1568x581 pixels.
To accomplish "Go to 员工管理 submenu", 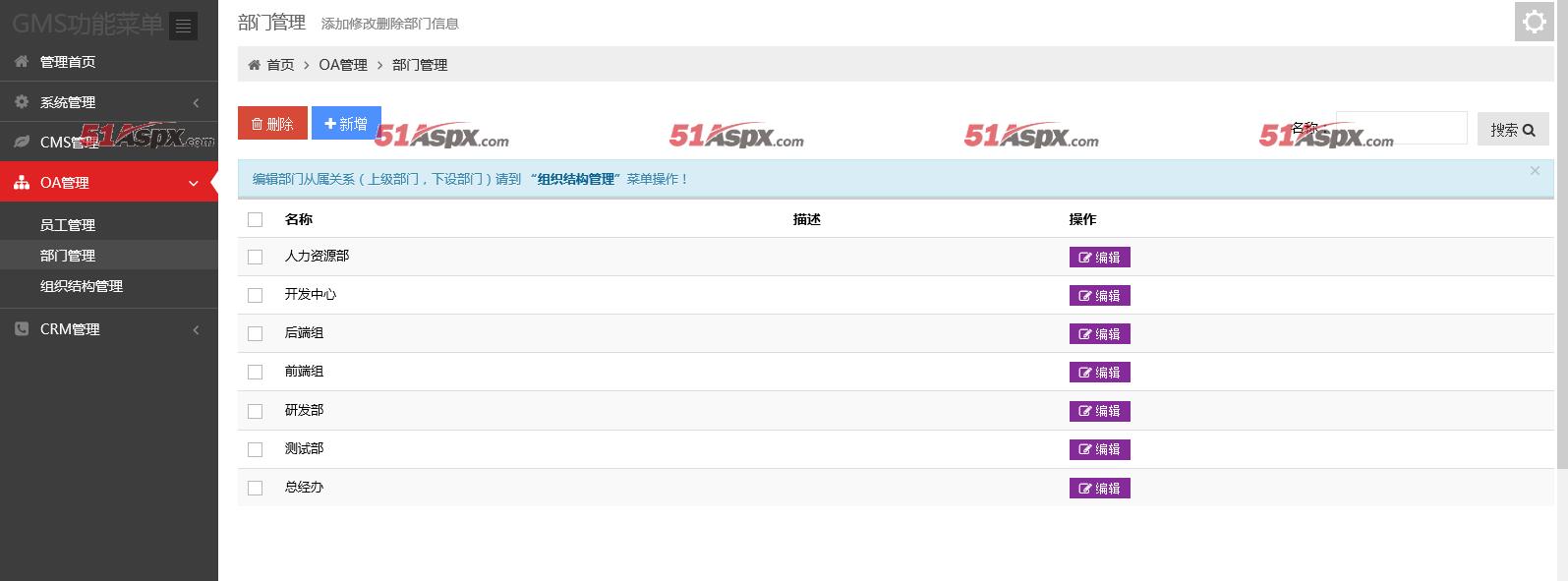I will (x=109, y=225).
